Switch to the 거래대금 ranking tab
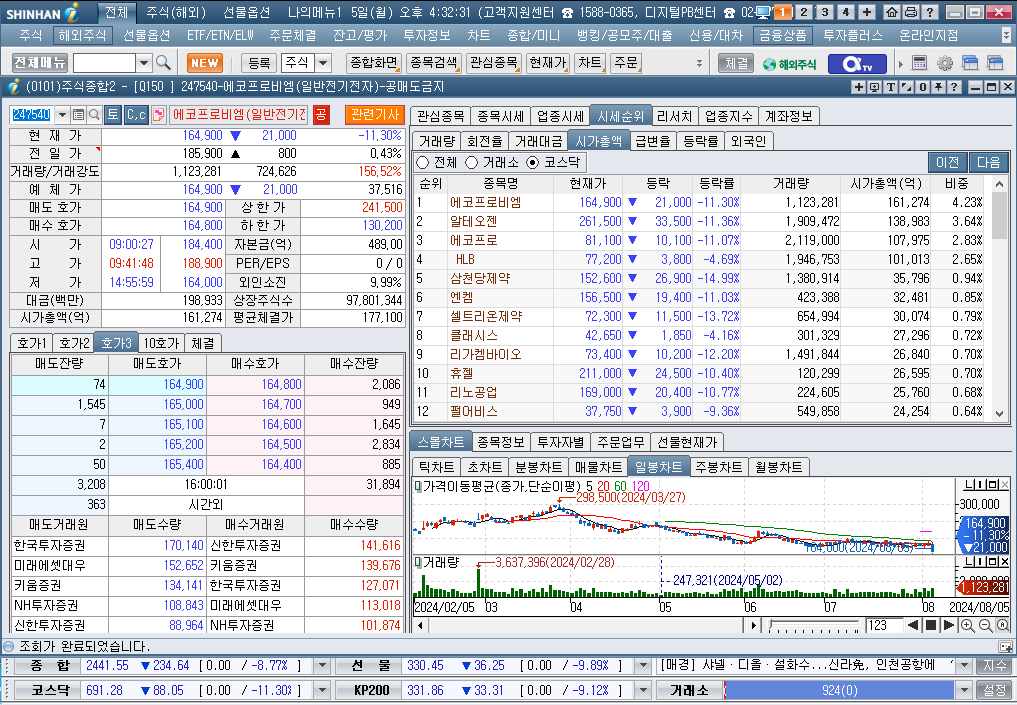The height and width of the screenshot is (705, 1017). pyautogui.click(x=538, y=141)
